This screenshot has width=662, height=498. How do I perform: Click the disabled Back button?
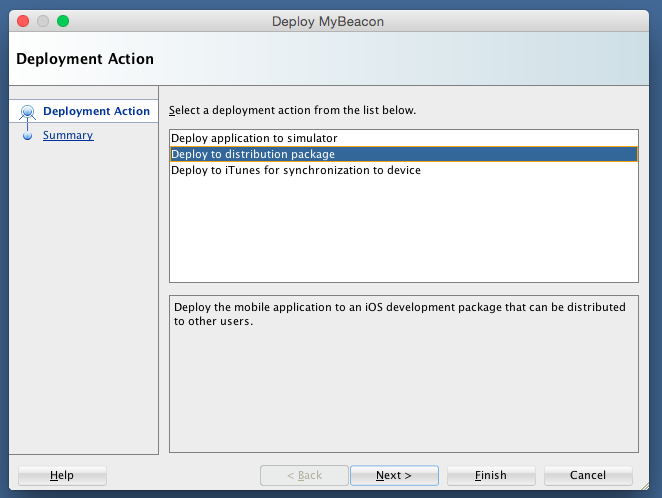[304, 475]
